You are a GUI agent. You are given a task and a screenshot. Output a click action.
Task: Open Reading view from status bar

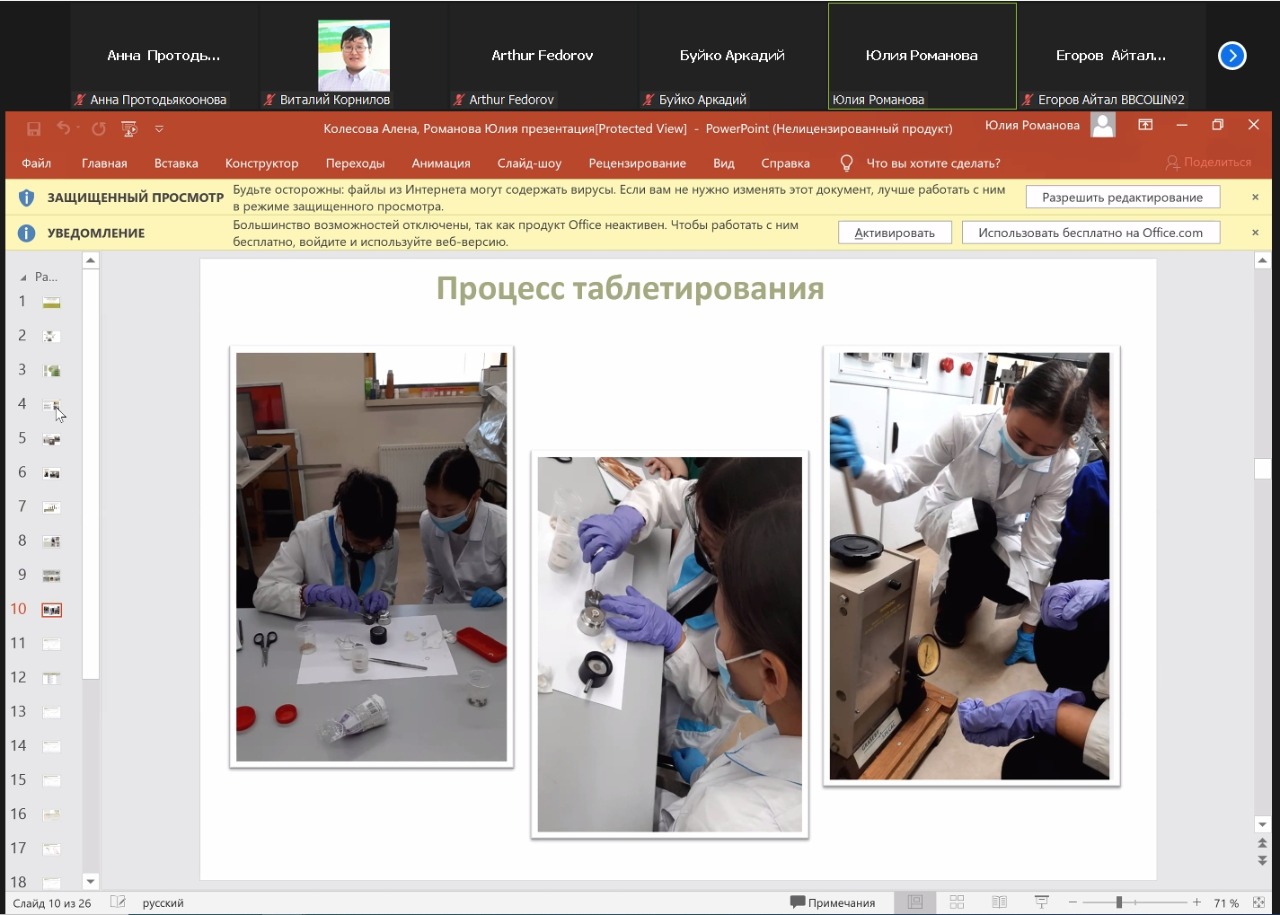pyautogui.click(x=998, y=902)
